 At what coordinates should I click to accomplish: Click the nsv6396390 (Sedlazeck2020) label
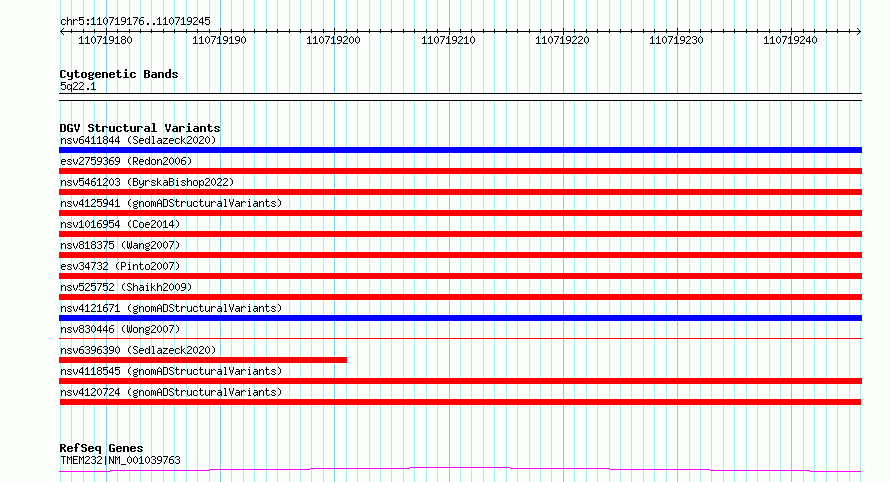[x=138, y=350]
